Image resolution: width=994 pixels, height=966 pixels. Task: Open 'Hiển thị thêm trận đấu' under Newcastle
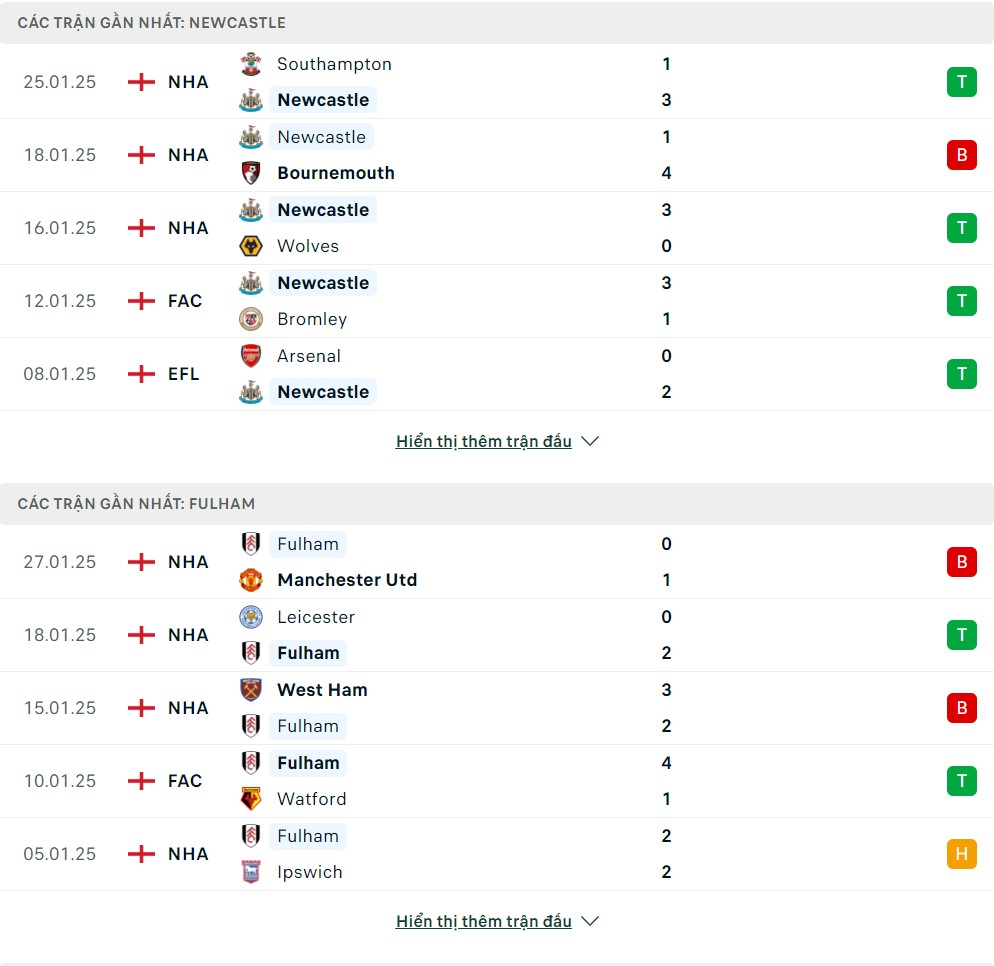484,441
